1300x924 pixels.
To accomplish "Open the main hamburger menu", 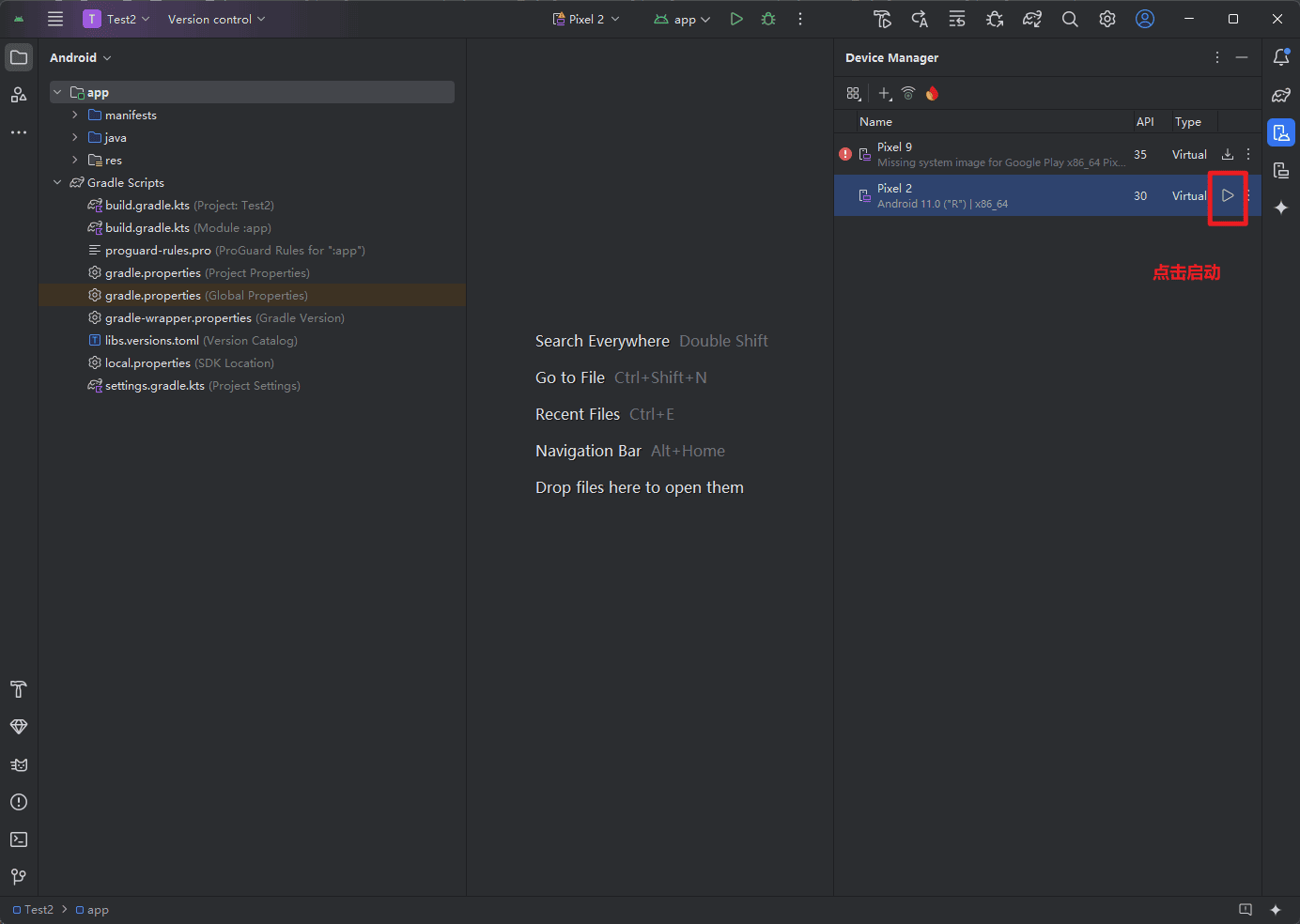I will [x=55, y=19].
